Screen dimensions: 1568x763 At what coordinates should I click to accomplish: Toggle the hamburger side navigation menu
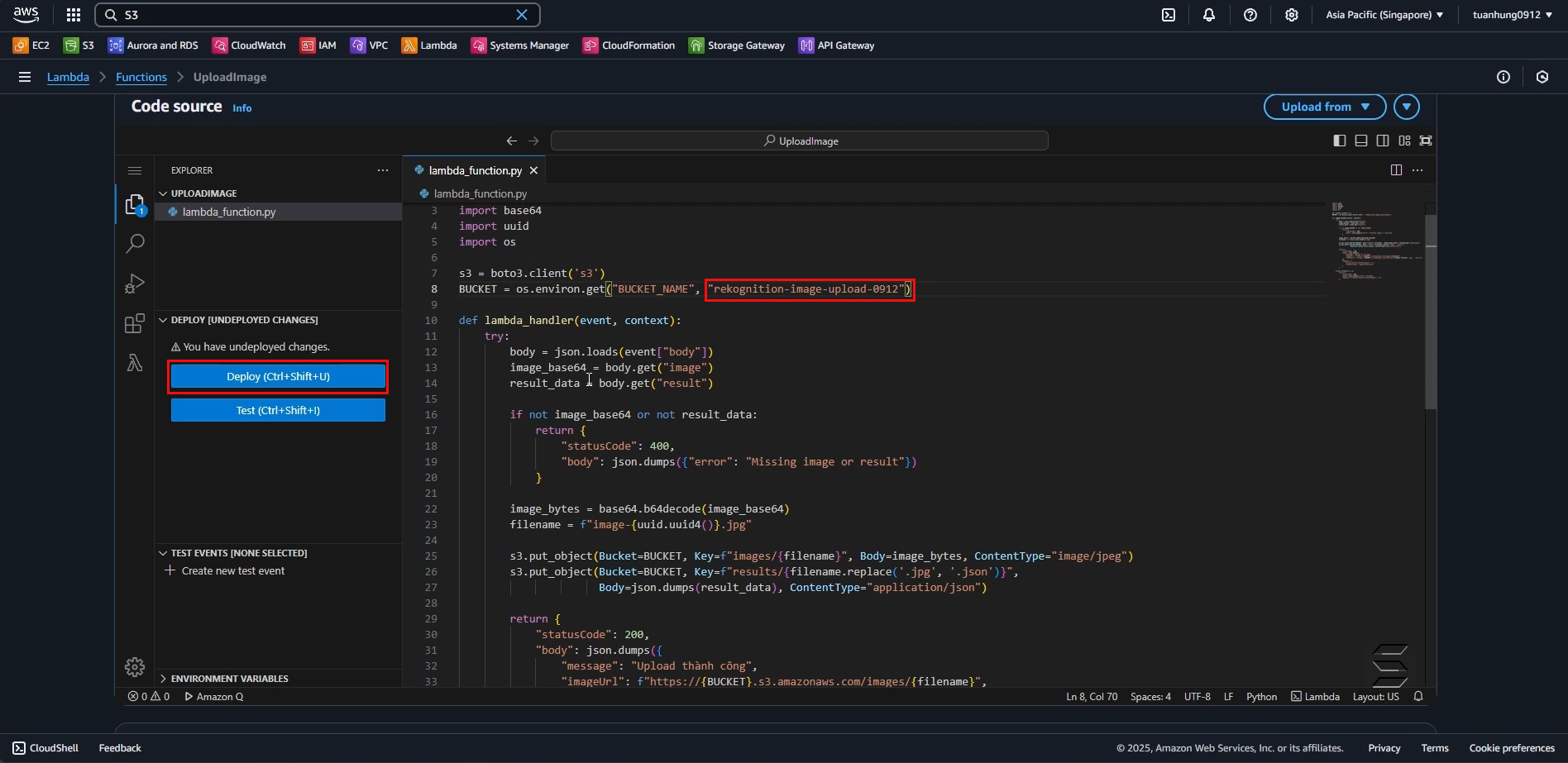tap(25, 77)
